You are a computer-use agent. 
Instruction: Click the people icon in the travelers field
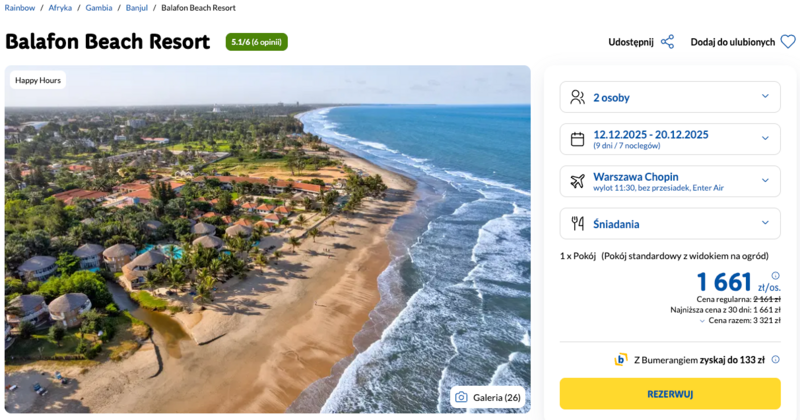(x=577, y=97)
